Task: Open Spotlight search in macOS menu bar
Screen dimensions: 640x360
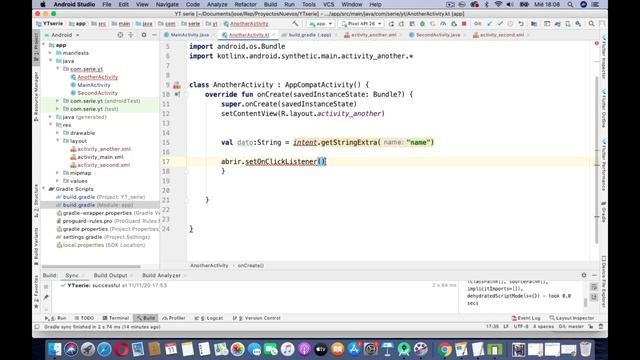Action: (x=570, y=4)
